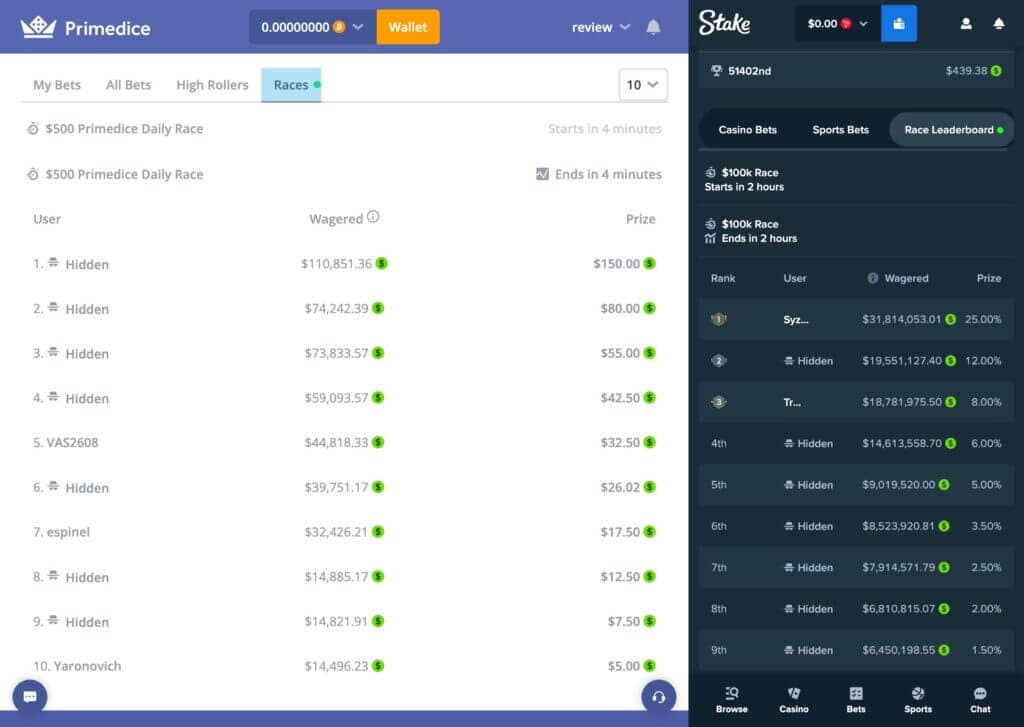Screen dimensions: 1024x727
Task: Click the $150.00 prize value
Action: click(x=616, y=263)
